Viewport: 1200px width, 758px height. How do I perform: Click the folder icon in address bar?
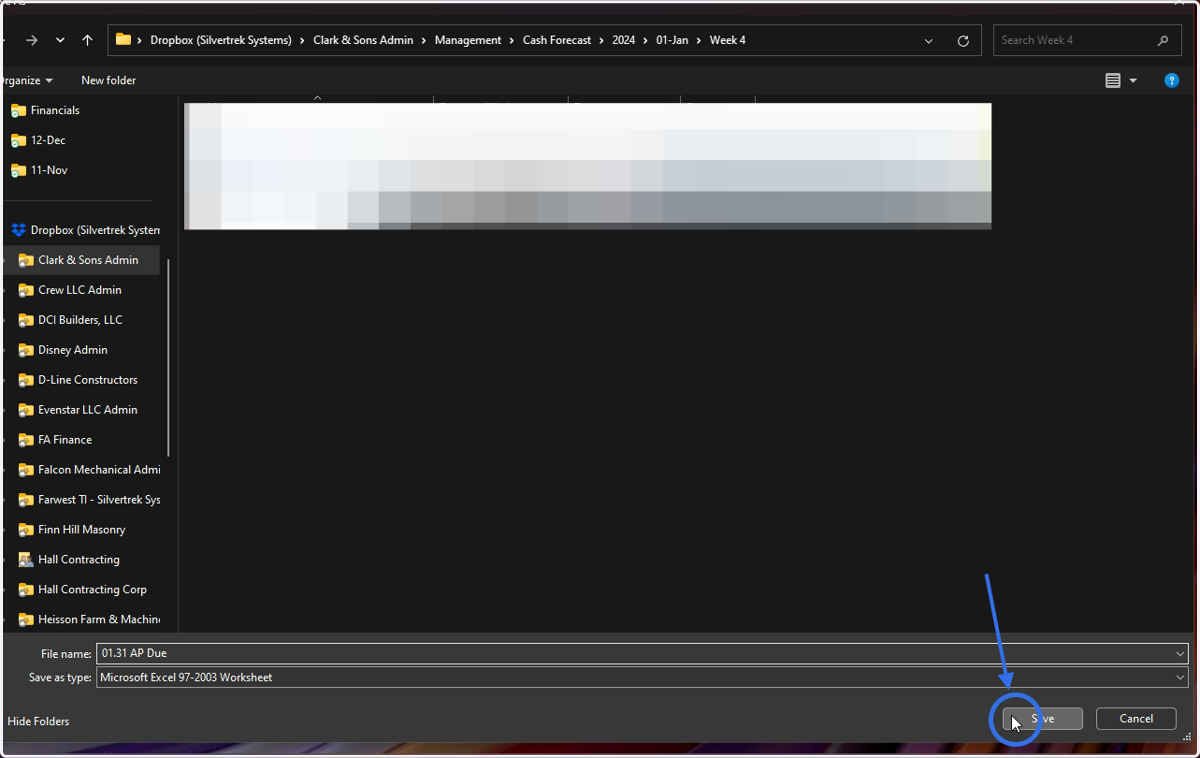pos(123,40)
